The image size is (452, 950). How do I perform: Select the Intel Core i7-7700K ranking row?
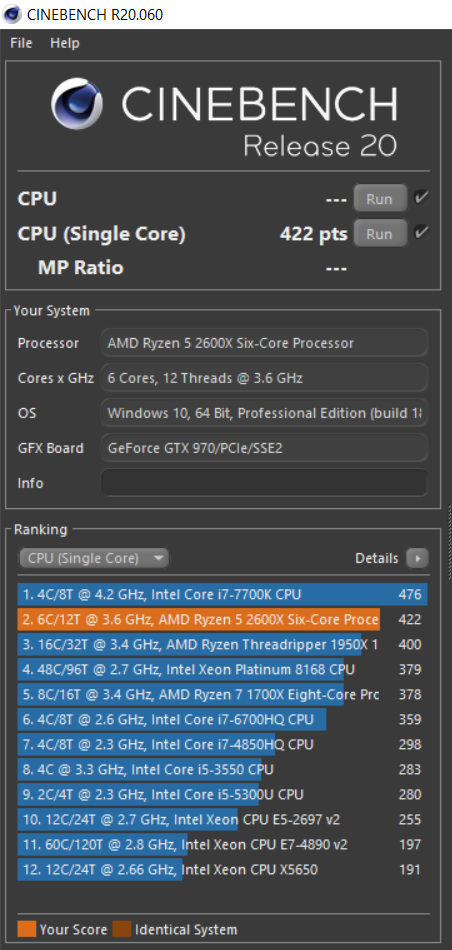pyautogui.click(x=222, y=594)
